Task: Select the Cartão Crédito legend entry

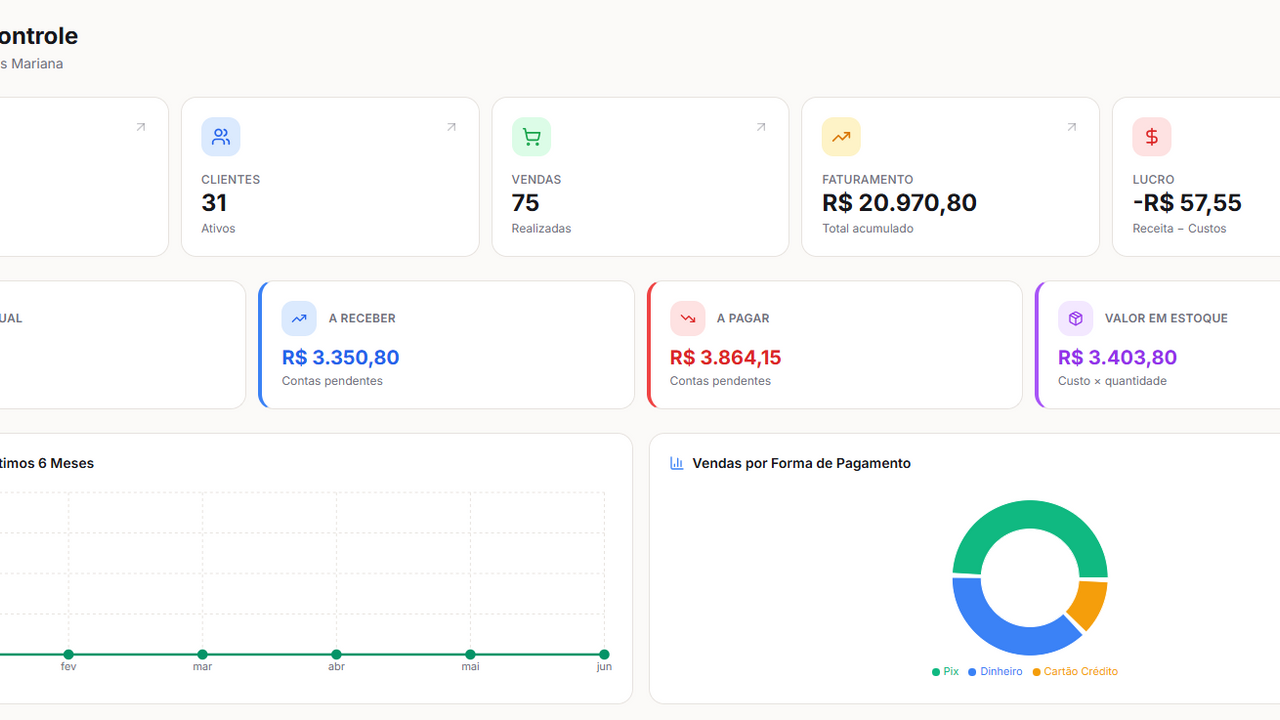Action: (x=1075, y=672)
